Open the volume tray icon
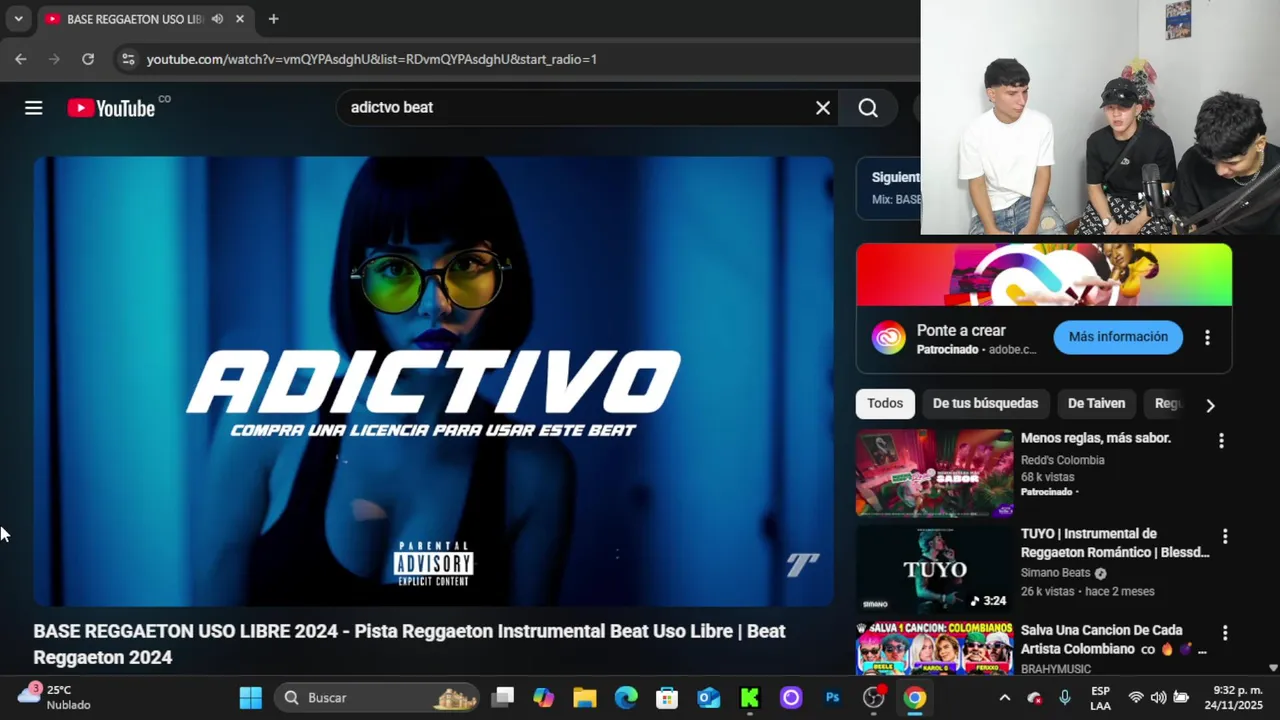The width and height of the screenshot is (1280, 720). 1158,698
